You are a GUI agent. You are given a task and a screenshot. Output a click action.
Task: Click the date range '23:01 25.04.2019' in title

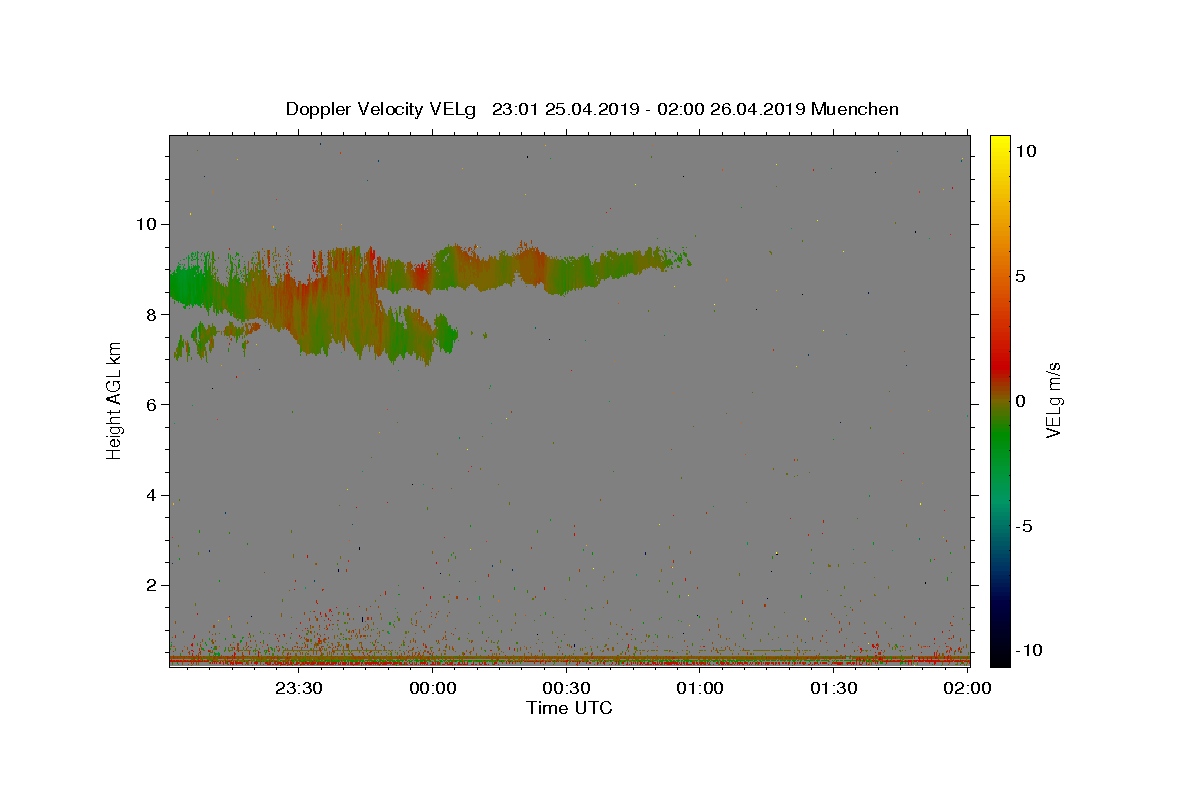(563, 109)
